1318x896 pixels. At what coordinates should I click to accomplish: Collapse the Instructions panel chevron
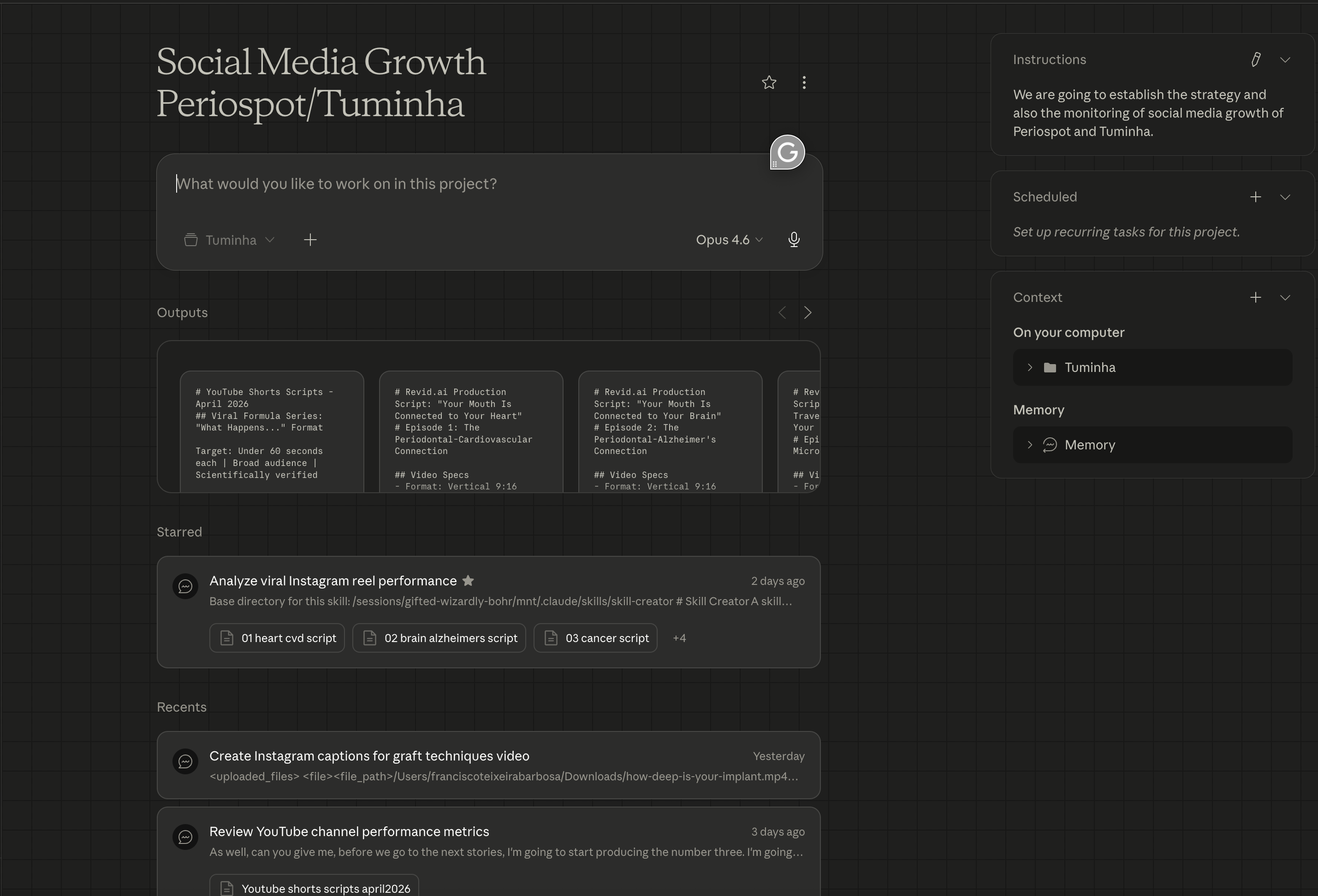click(x=1284, y=59)
